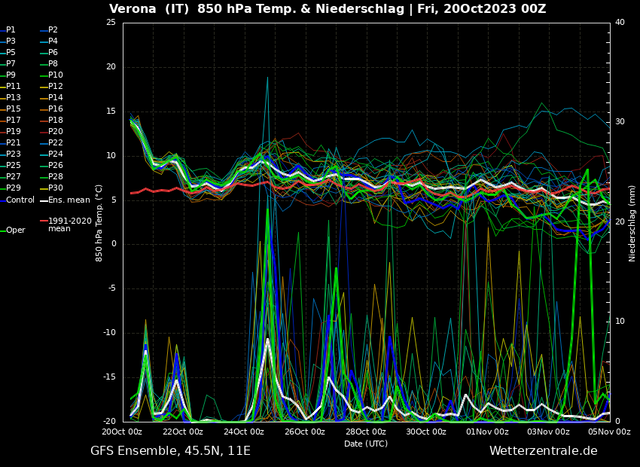Click the '28Oct 00z' date tick label
Screen dimensions: 640x467
click(366, 432)
